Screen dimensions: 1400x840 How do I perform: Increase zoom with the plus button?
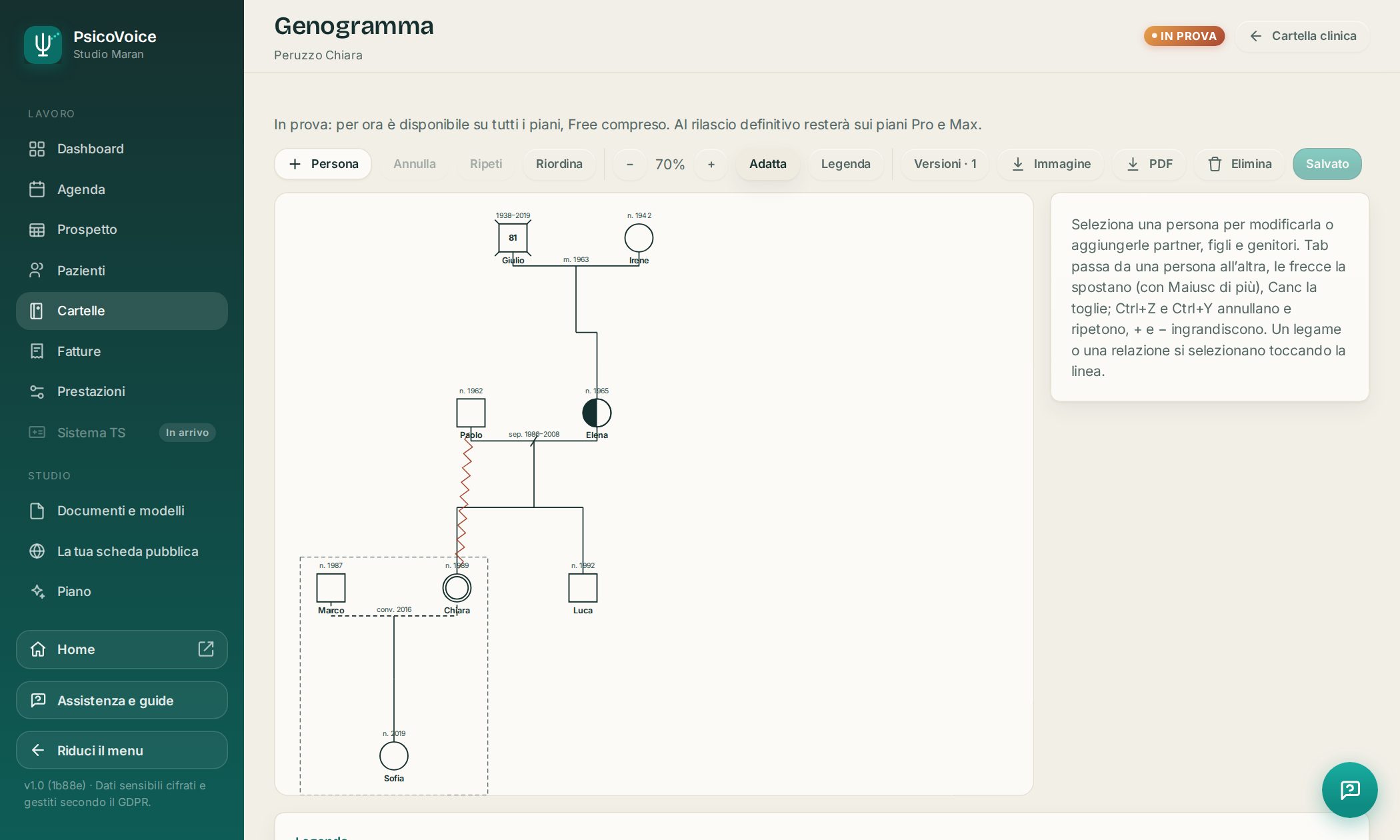[711, 164]
